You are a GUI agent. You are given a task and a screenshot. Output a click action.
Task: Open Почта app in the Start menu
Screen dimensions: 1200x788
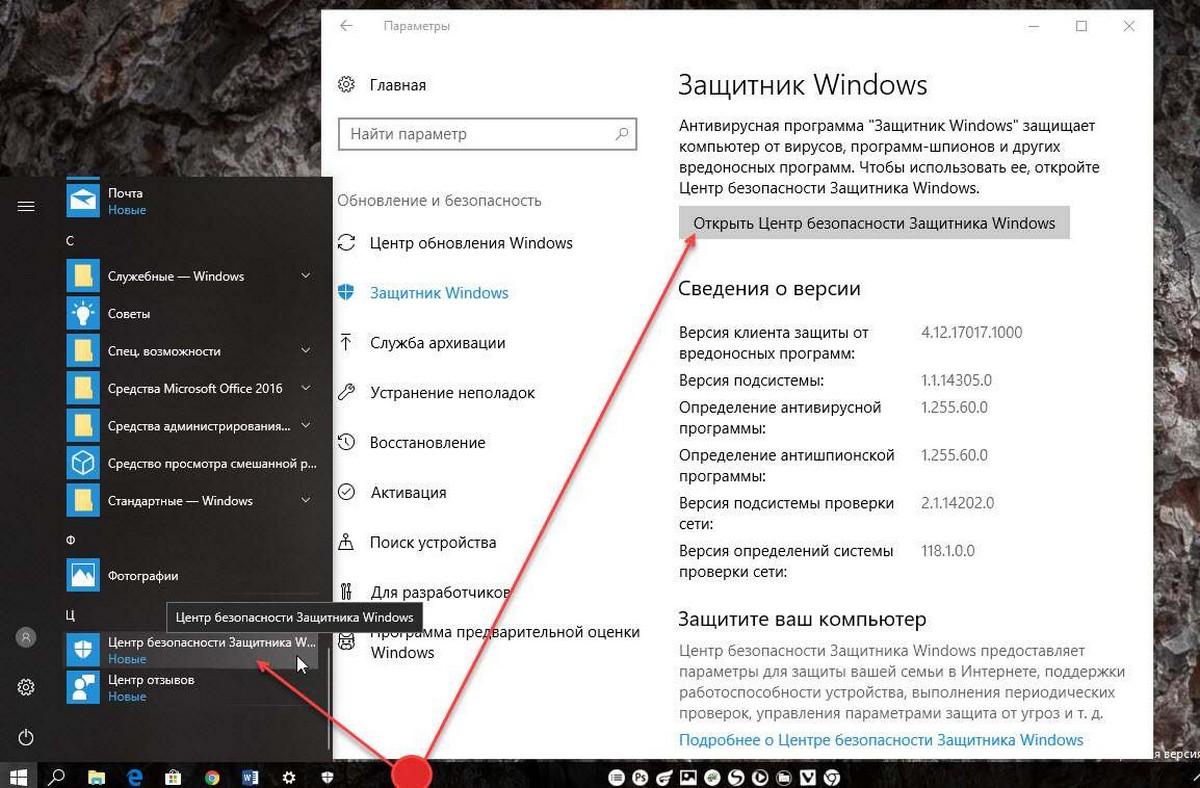point(191,200)
